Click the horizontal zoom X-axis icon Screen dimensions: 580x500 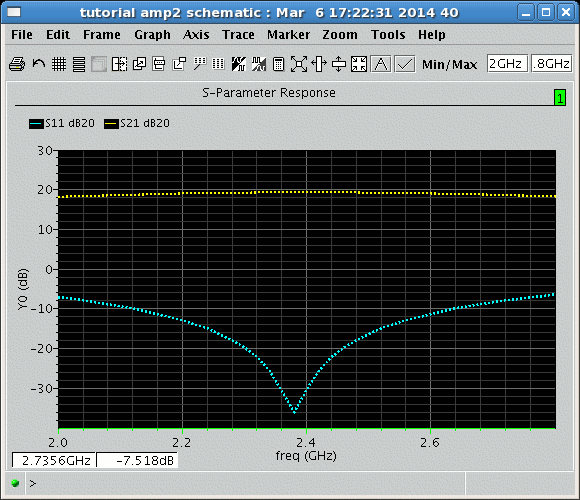[319, 64]
